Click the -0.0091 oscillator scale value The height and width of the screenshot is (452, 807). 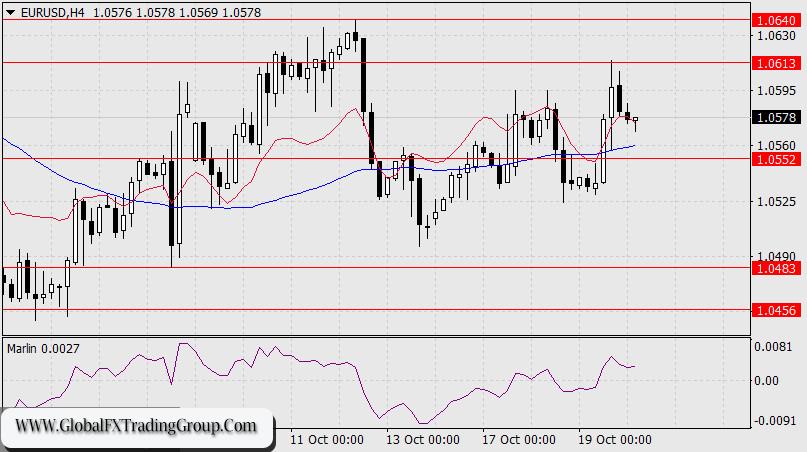coord(773,421)
